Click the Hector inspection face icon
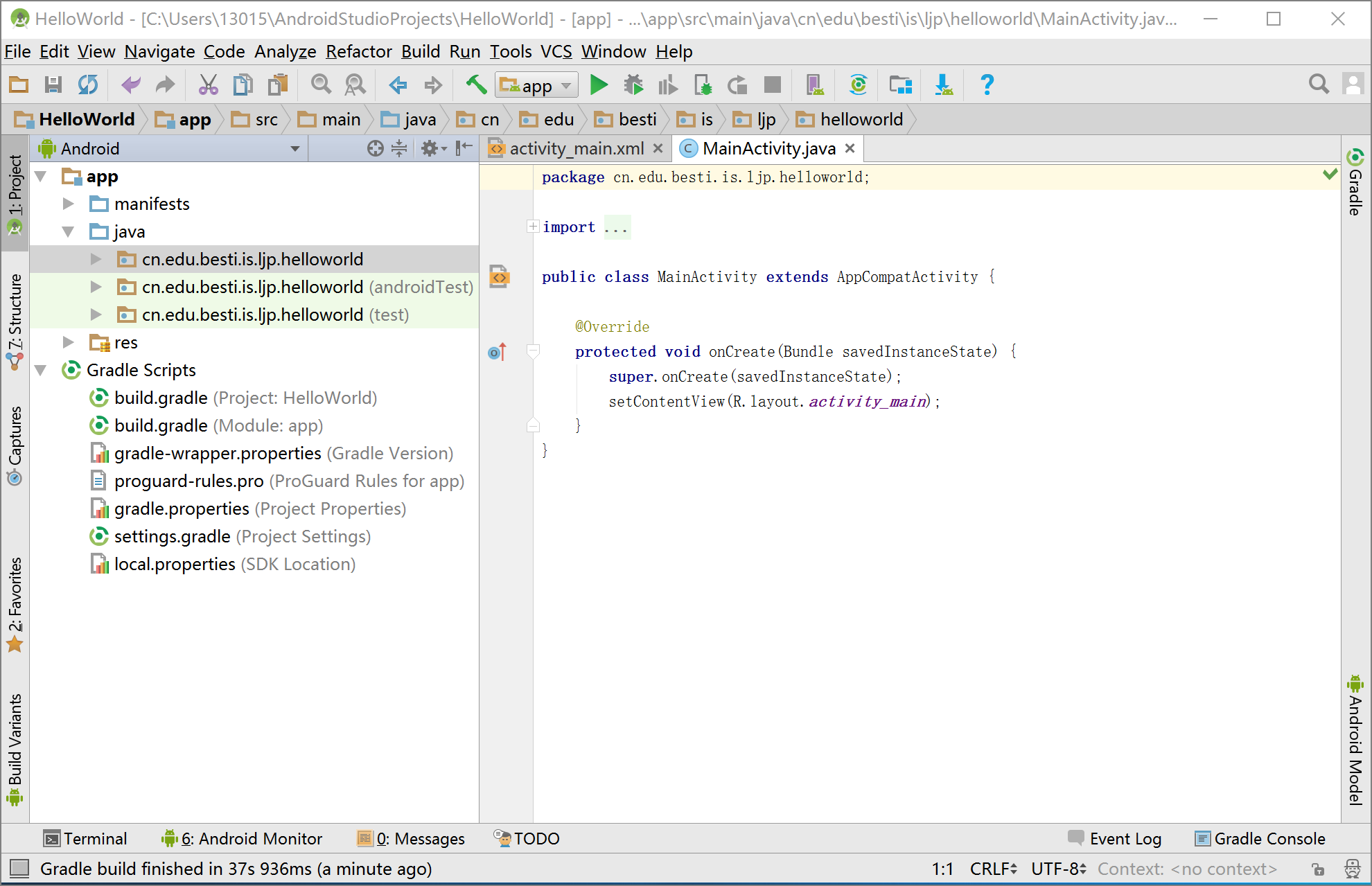 pos(1352,869)
